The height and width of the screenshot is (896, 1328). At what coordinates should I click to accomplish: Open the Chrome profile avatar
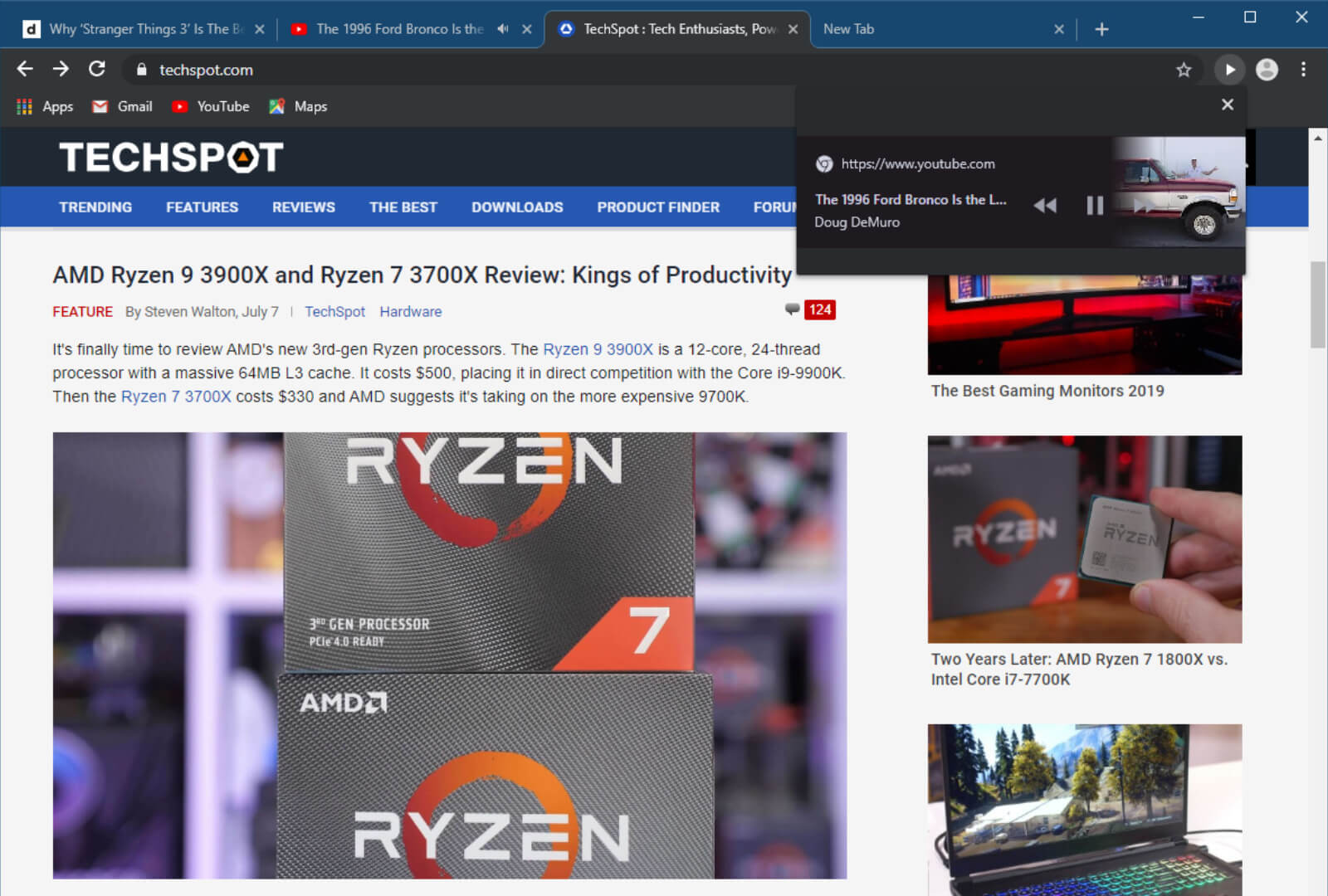[x=1267, y=70]
